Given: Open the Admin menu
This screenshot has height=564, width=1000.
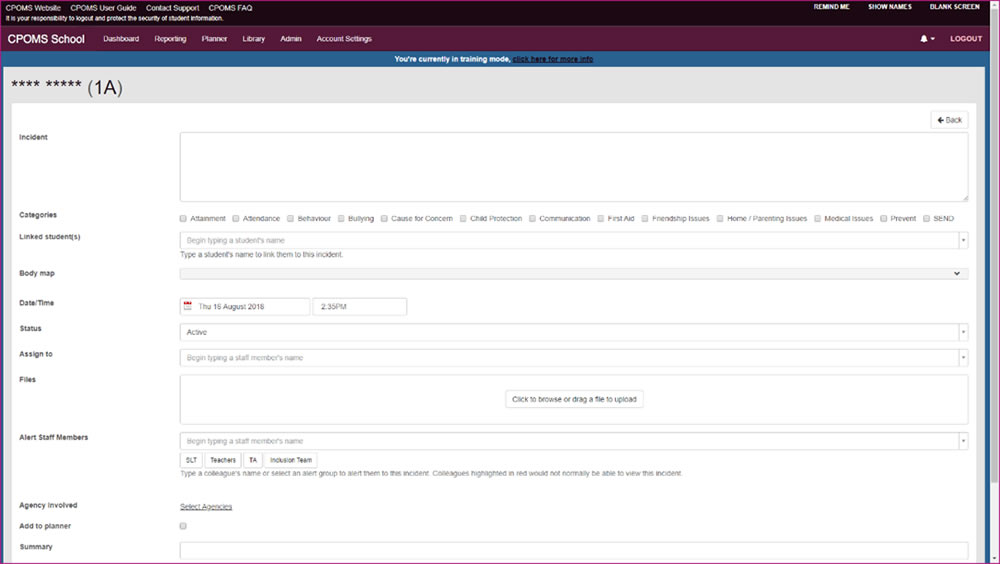Looking at the screenshot, I should 291,39.
